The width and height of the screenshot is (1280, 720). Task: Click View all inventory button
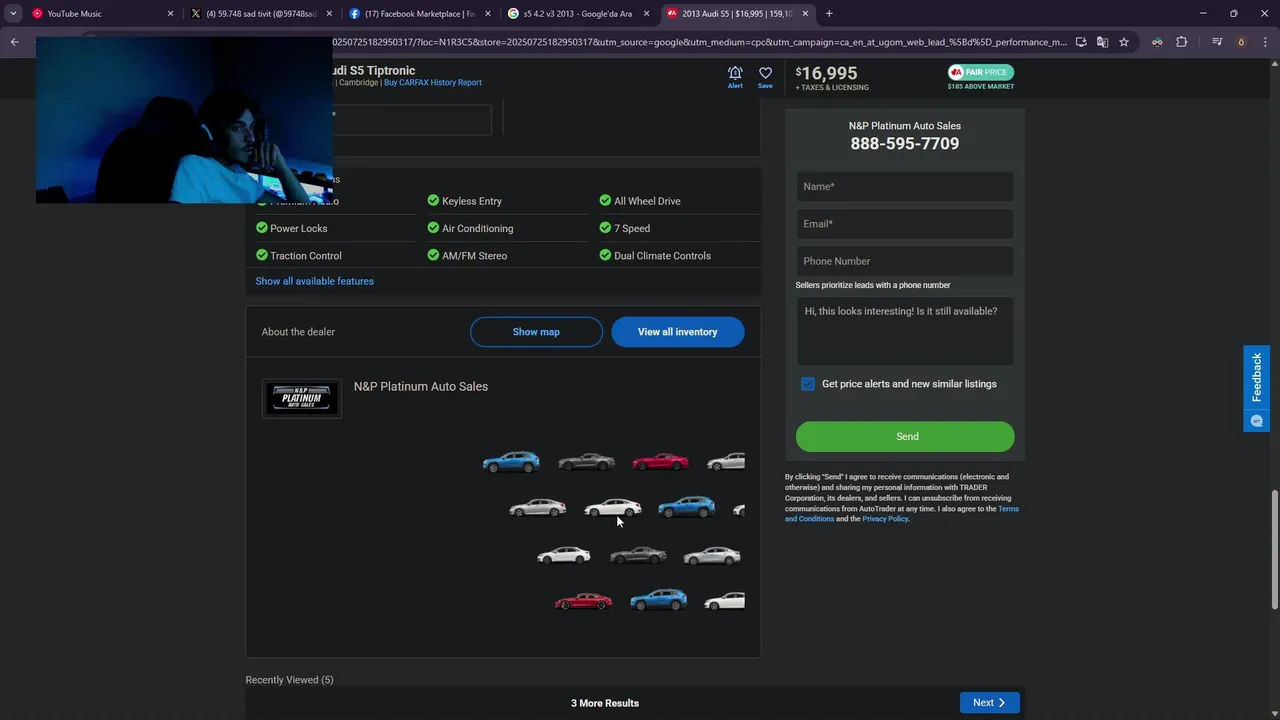[x=678, y=332]
